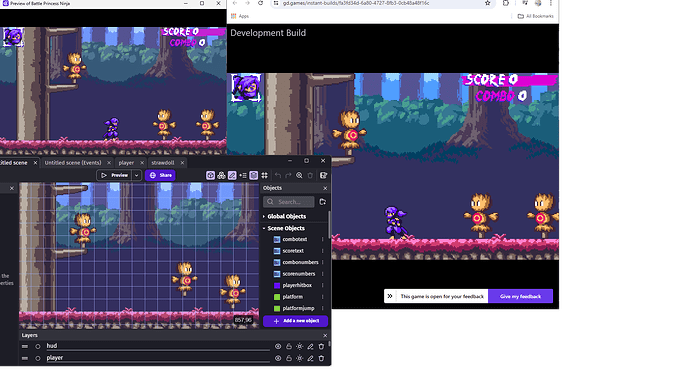Open the combonumbers options menu

coord(323,262)
